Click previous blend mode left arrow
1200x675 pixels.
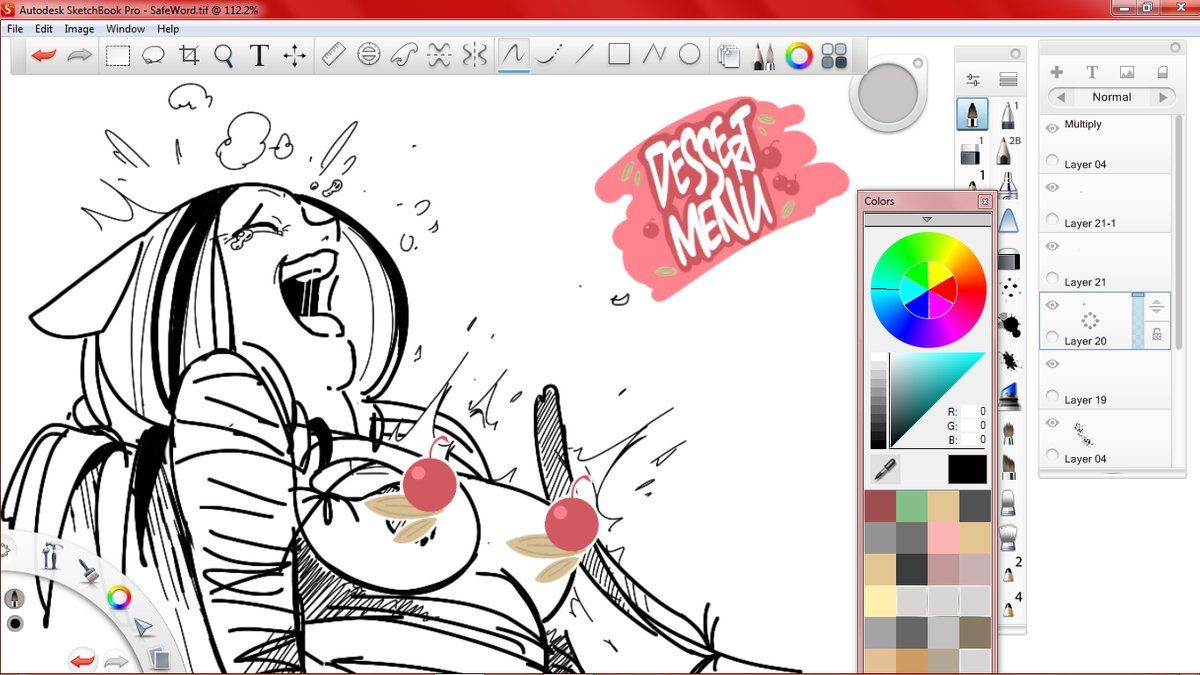[x=1060, y=97]
